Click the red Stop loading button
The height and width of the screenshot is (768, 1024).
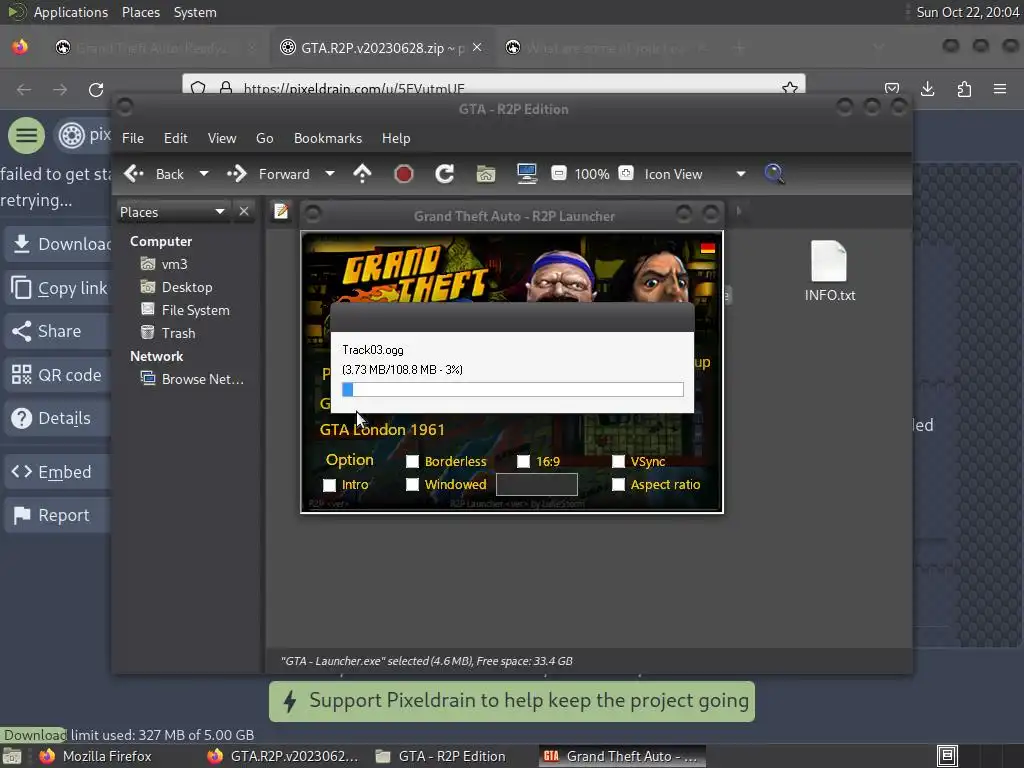point(404,174)
